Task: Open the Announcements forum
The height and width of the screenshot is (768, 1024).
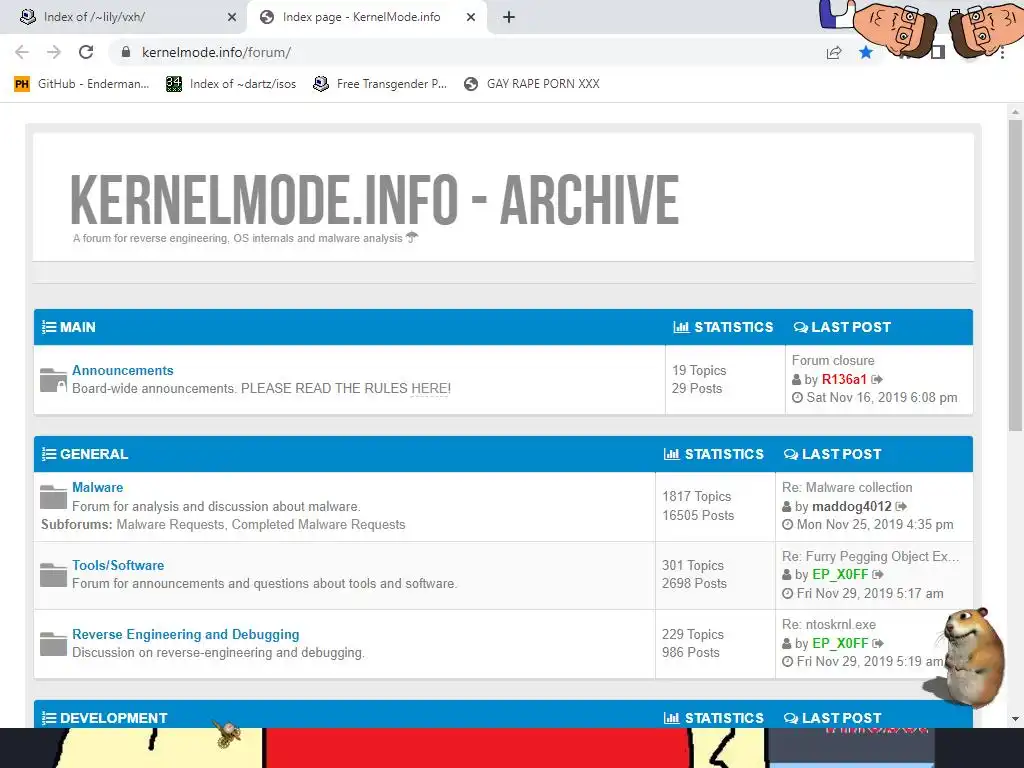Action: 123,370
